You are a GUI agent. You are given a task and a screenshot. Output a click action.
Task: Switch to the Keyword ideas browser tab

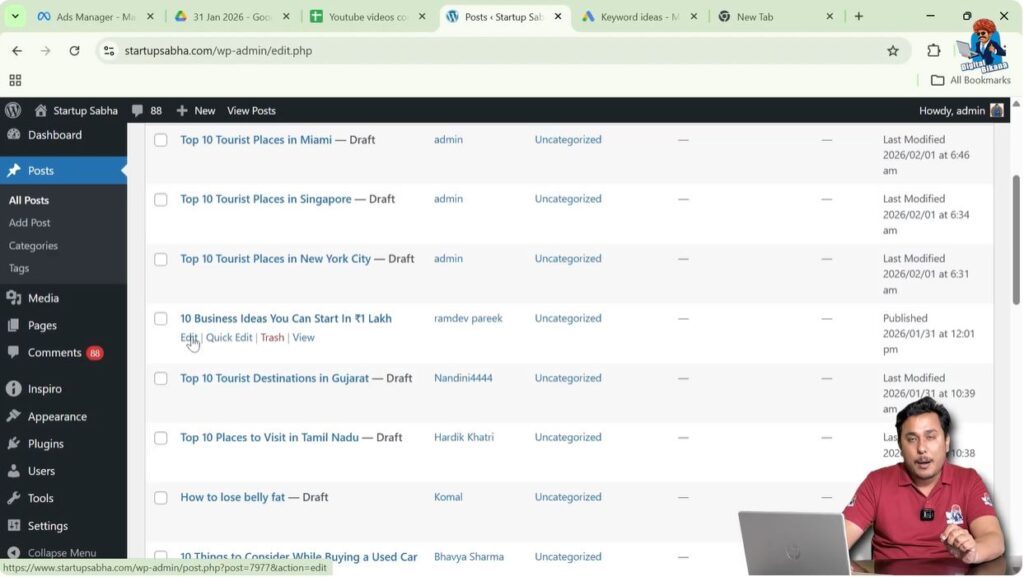pos(639,16)
